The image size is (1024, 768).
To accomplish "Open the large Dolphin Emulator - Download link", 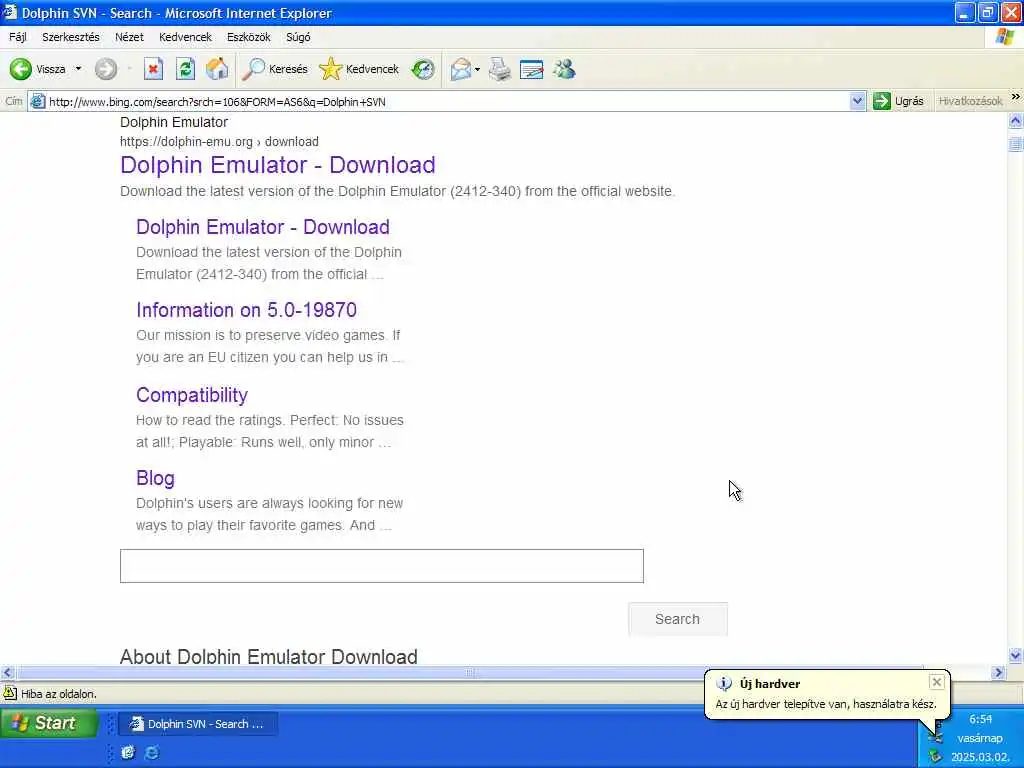I will (x=278, y=165).
